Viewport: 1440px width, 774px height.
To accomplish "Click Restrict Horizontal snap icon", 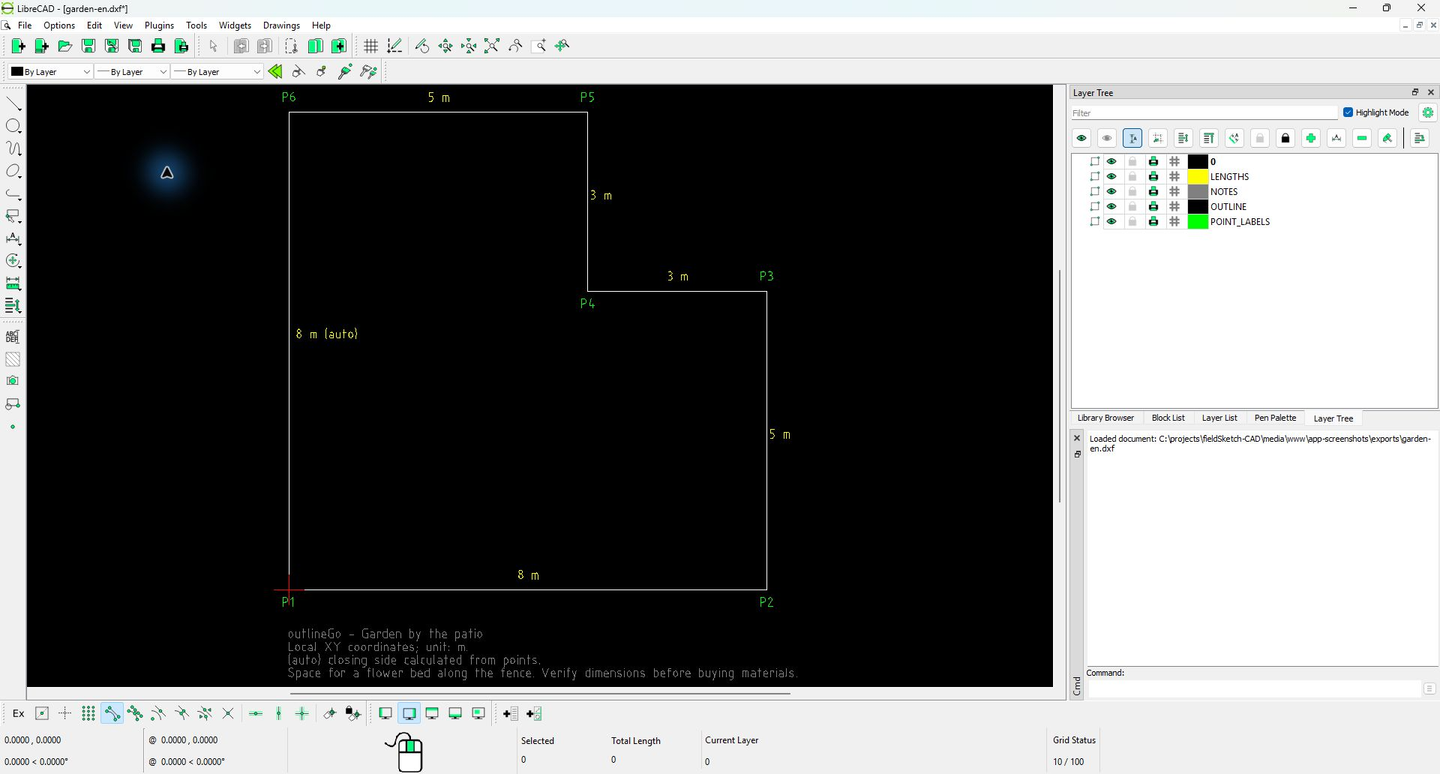I will pyautogui.click(x=255, y=714).
